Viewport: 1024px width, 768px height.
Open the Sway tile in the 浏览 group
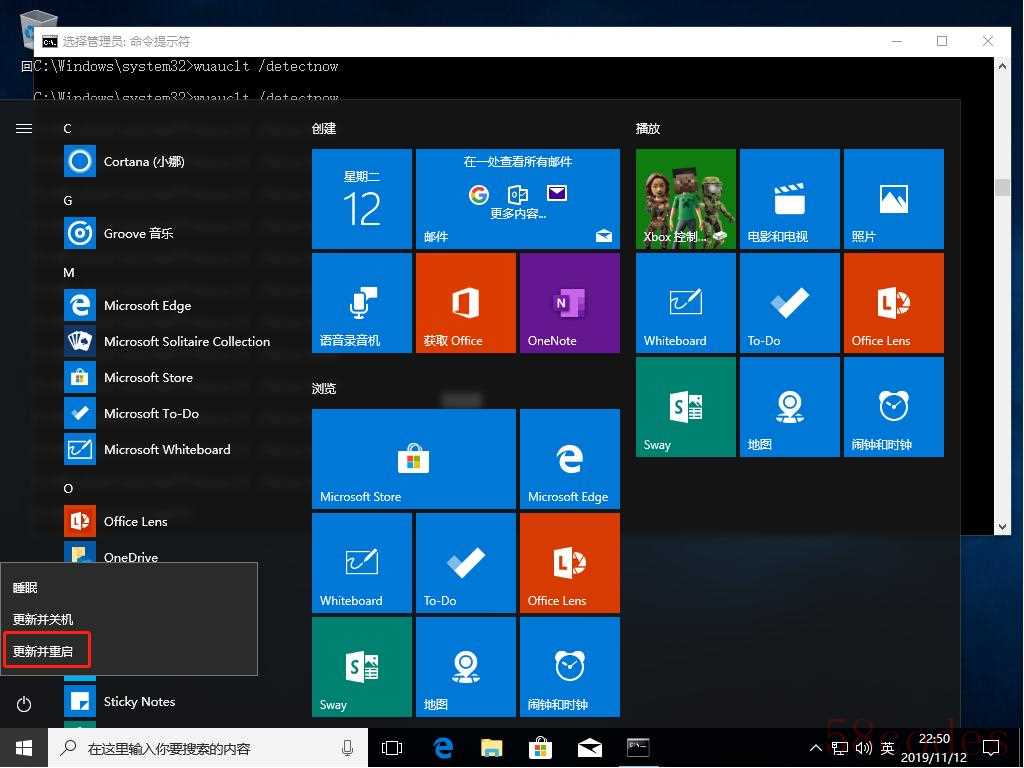[x=362, y=667]
